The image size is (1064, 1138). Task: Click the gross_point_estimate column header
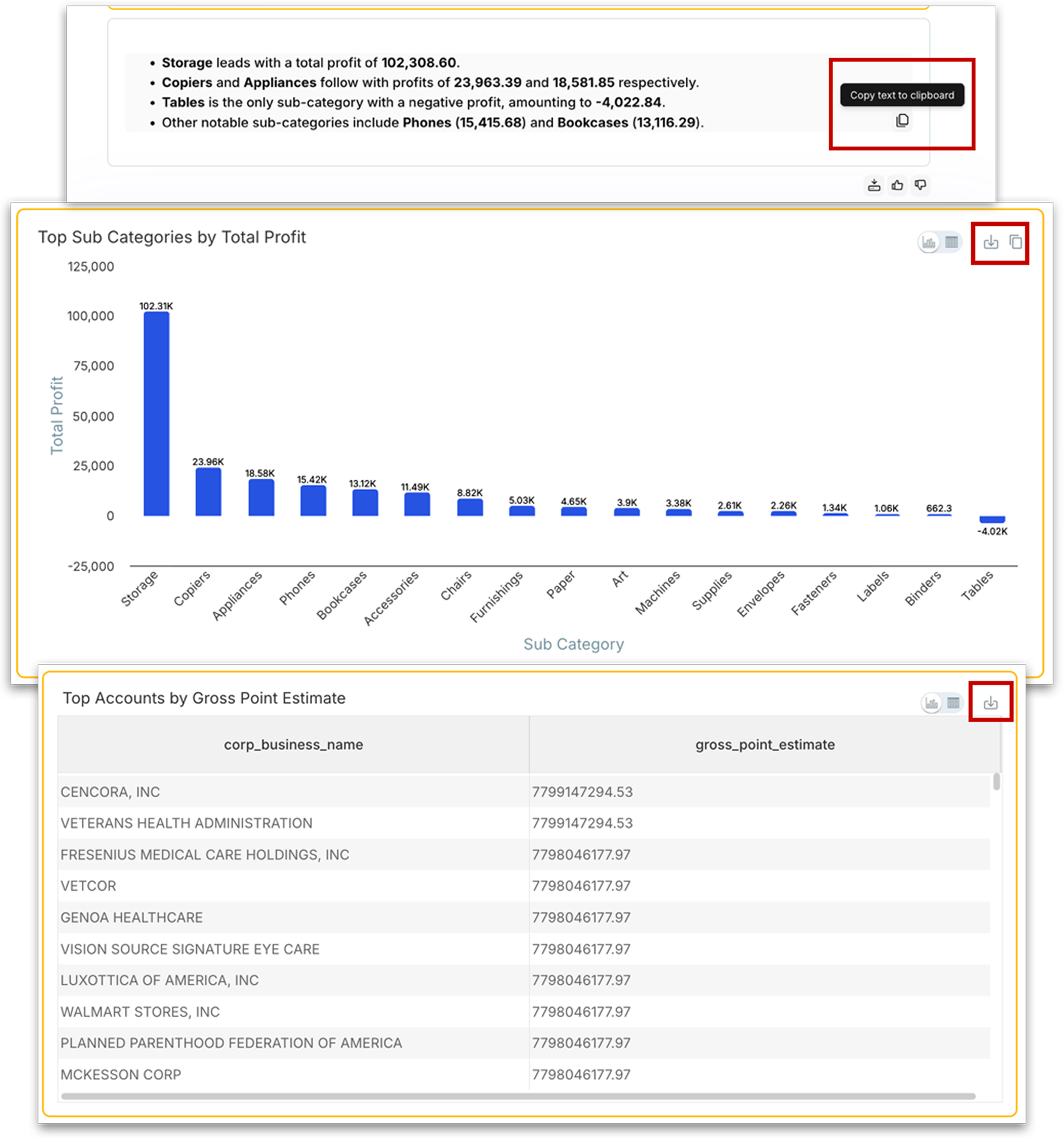coord(764,745)
